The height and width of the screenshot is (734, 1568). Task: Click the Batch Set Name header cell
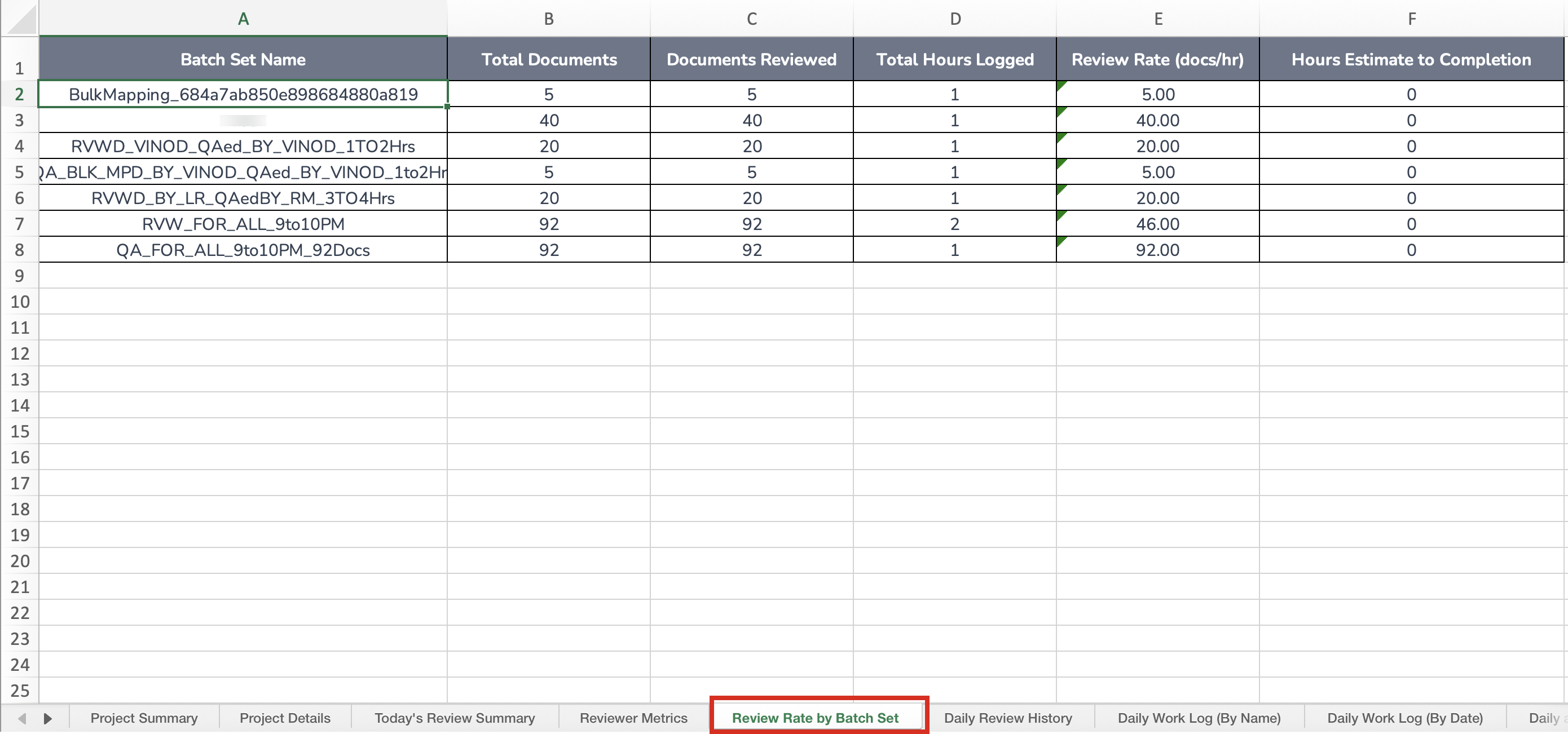point(243,59)
